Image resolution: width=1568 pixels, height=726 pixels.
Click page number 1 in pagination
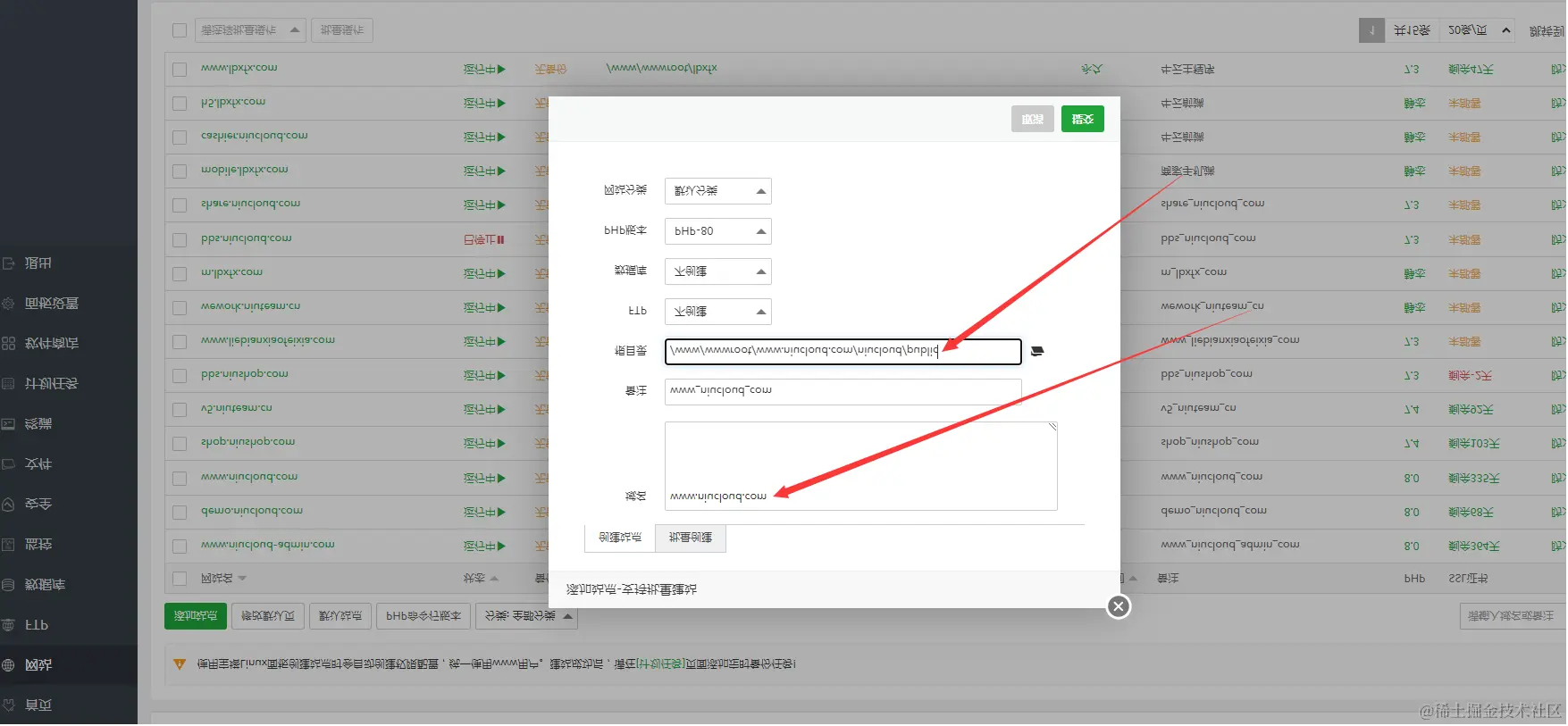[1371, 30]
